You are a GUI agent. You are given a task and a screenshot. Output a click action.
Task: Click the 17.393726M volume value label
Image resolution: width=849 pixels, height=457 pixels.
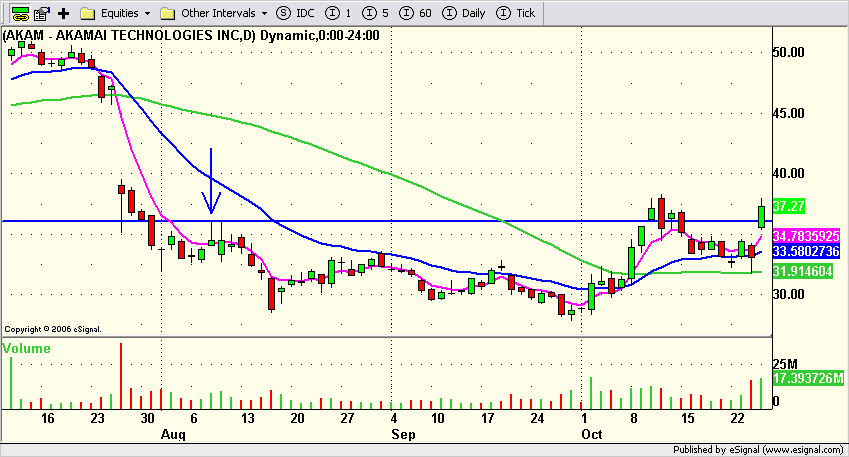pos(808,378)
